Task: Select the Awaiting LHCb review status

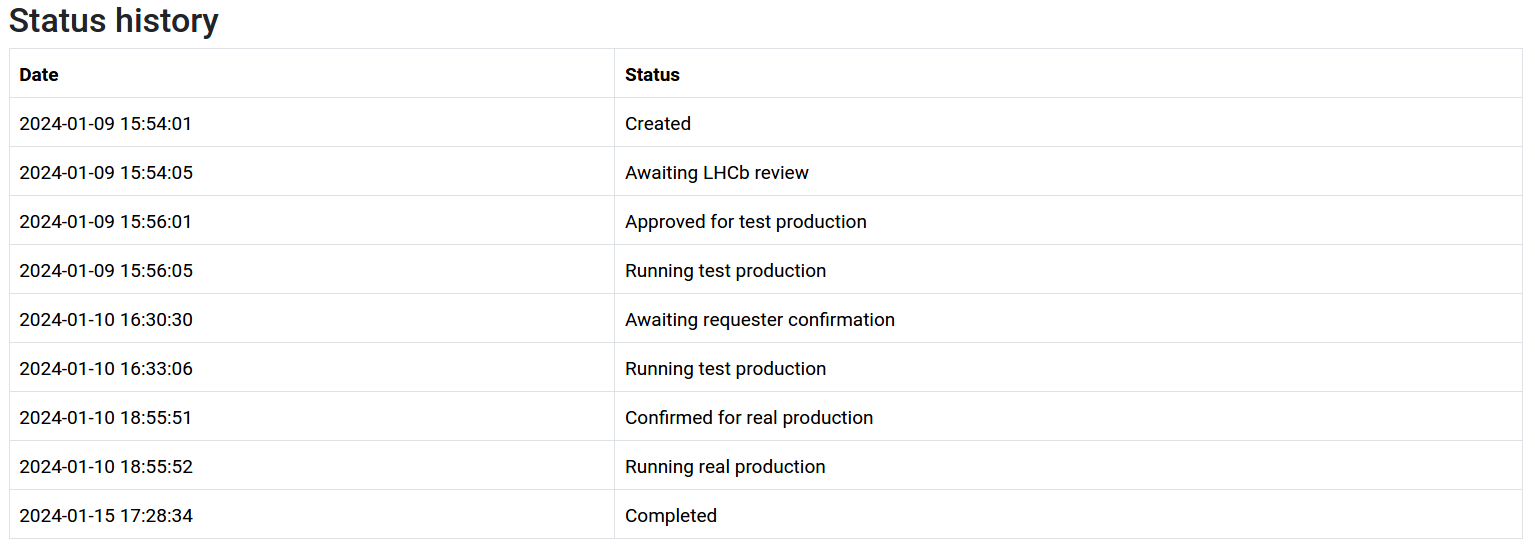Action: click(x=716, y=173)
